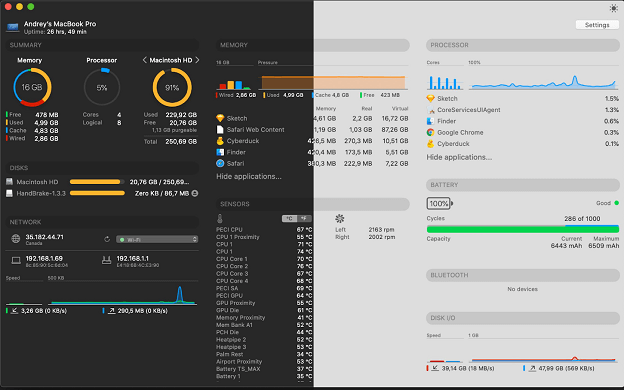Click the NETWORK section header
The height and width of the screenshot is (390, 624).
tap(102, 222)
